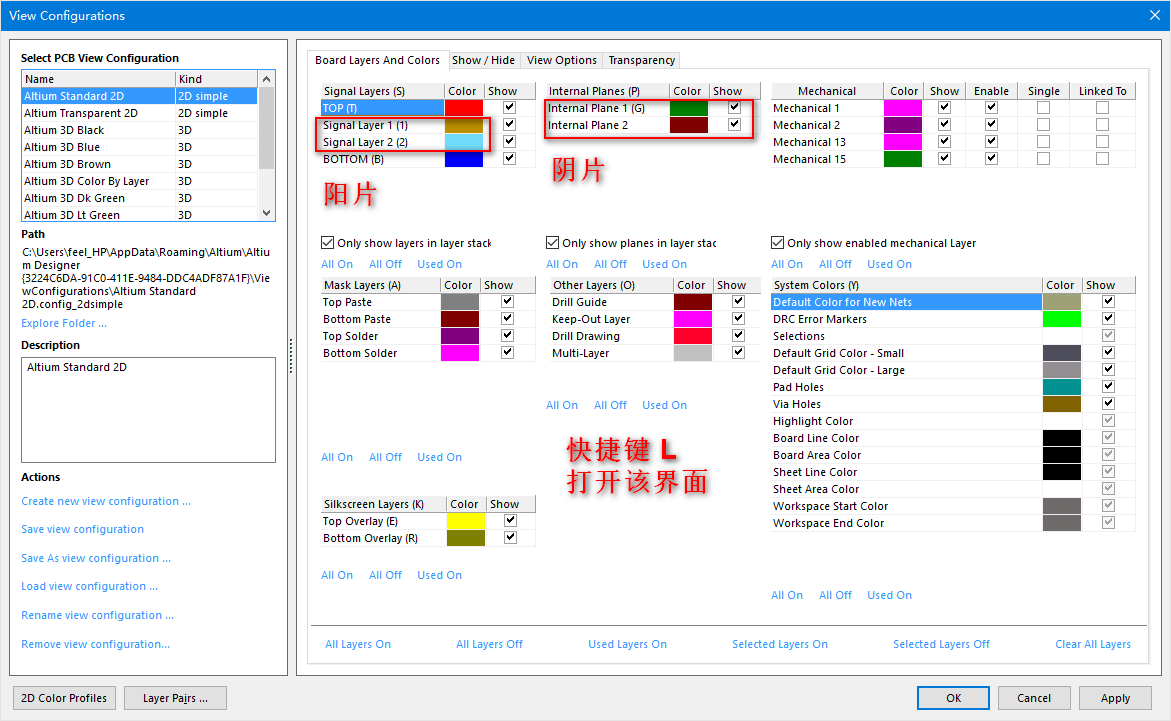Open Internal Plane 1 green color swatch
The height and width of the screenshot is (721, 1171).
click(x=688, y=108)
